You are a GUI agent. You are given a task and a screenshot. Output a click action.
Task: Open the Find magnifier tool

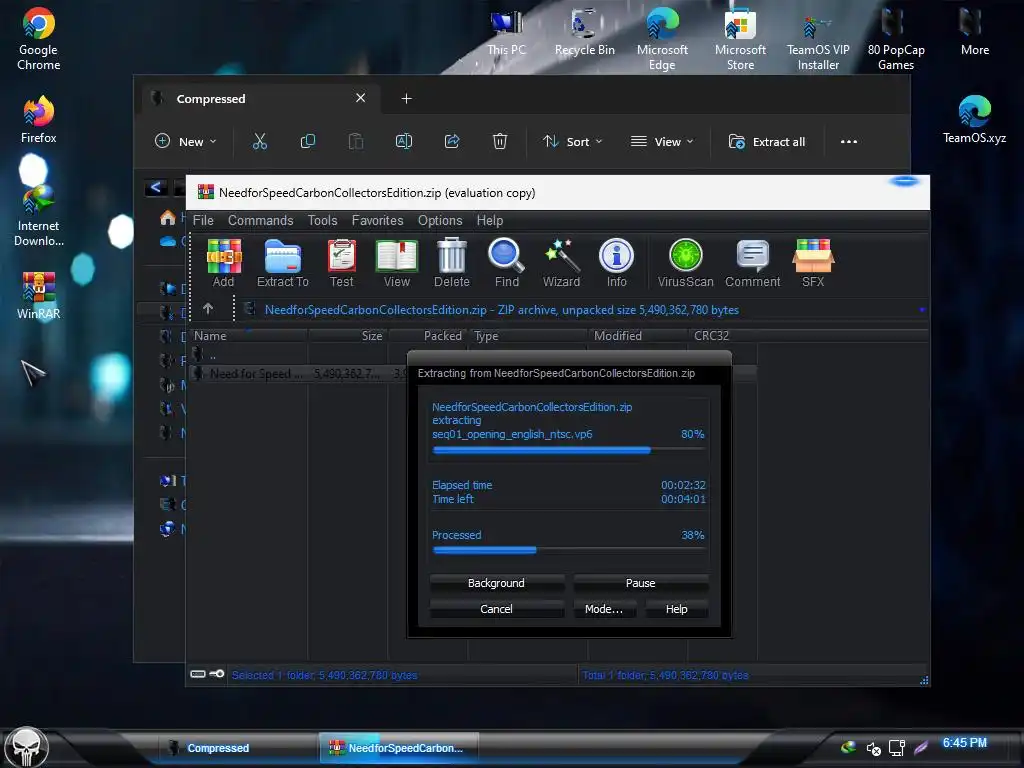(x=507, y=263)
